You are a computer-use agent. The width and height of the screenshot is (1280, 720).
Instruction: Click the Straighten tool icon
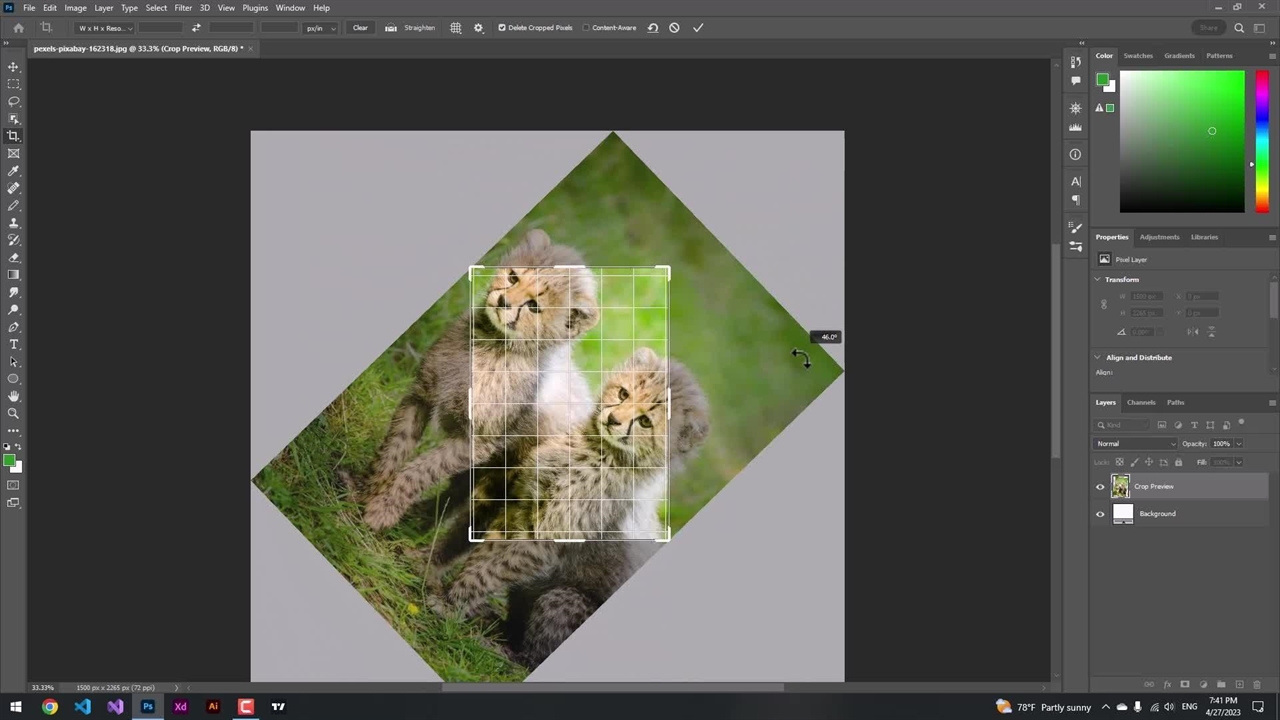[x=391, y=28]
